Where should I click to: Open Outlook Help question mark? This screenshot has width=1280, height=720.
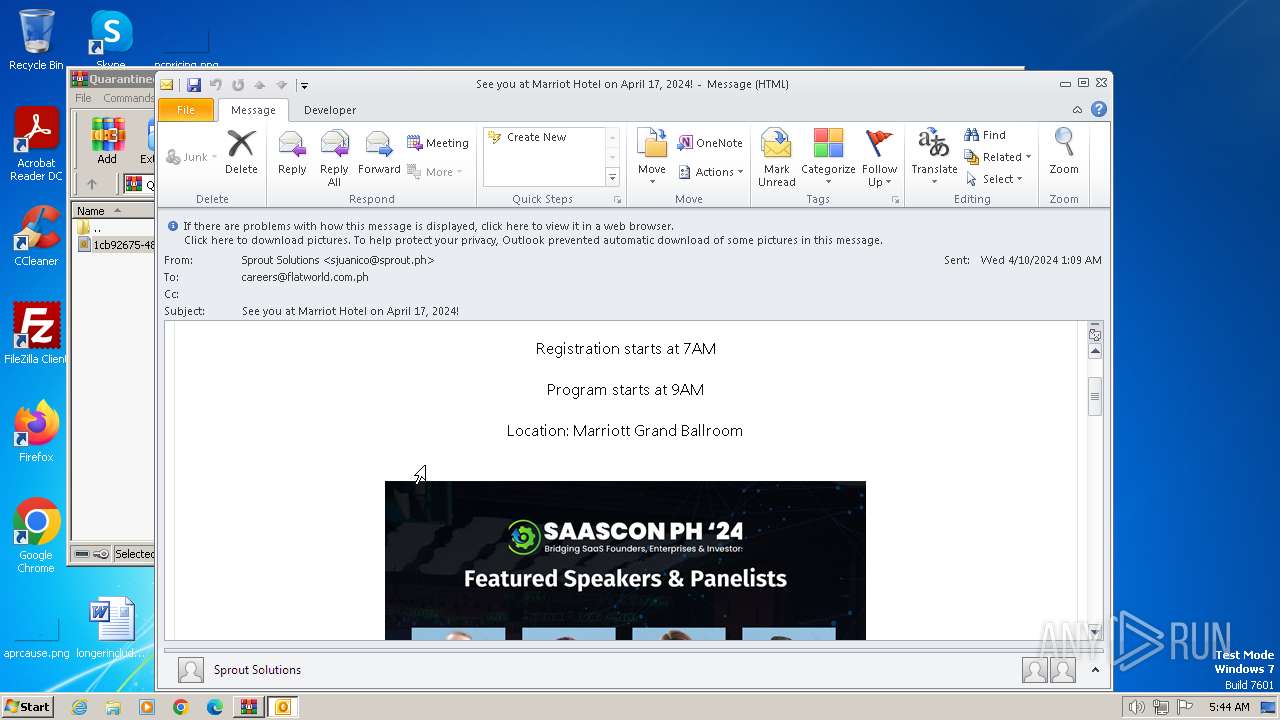(1099, 110)
